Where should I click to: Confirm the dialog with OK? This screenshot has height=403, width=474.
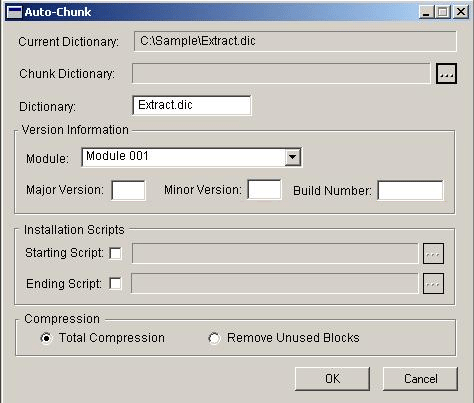[332, 379]
